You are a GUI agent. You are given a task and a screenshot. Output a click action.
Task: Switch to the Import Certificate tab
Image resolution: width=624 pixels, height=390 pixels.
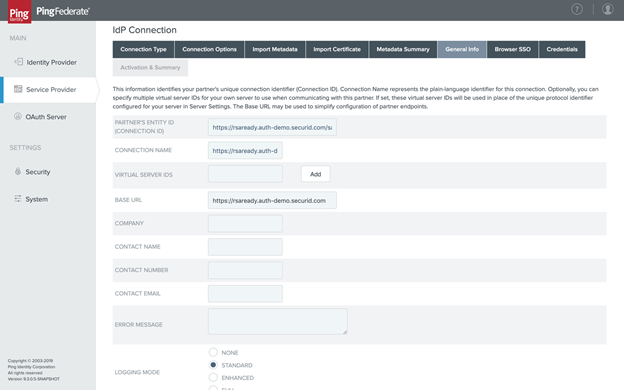(x=337, y=49)
